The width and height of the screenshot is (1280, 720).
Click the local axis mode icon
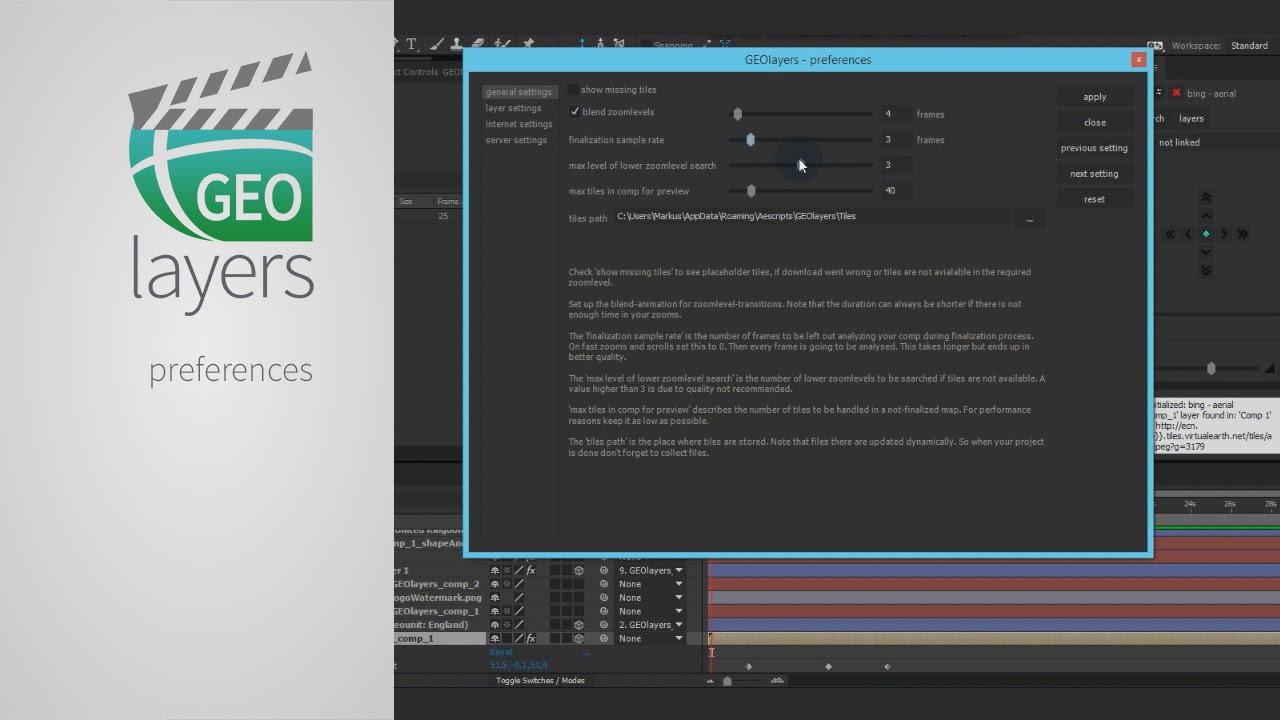pos(582,44)
